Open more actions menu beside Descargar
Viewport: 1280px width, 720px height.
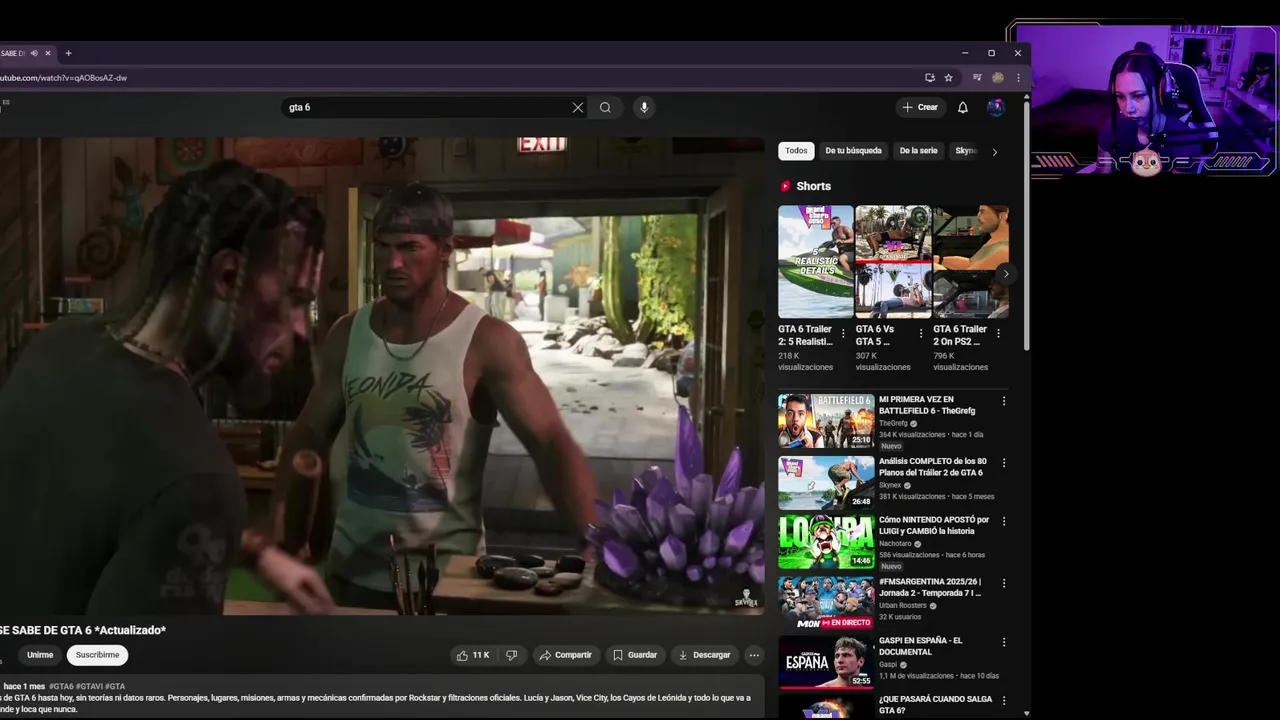tap(754, 655)
